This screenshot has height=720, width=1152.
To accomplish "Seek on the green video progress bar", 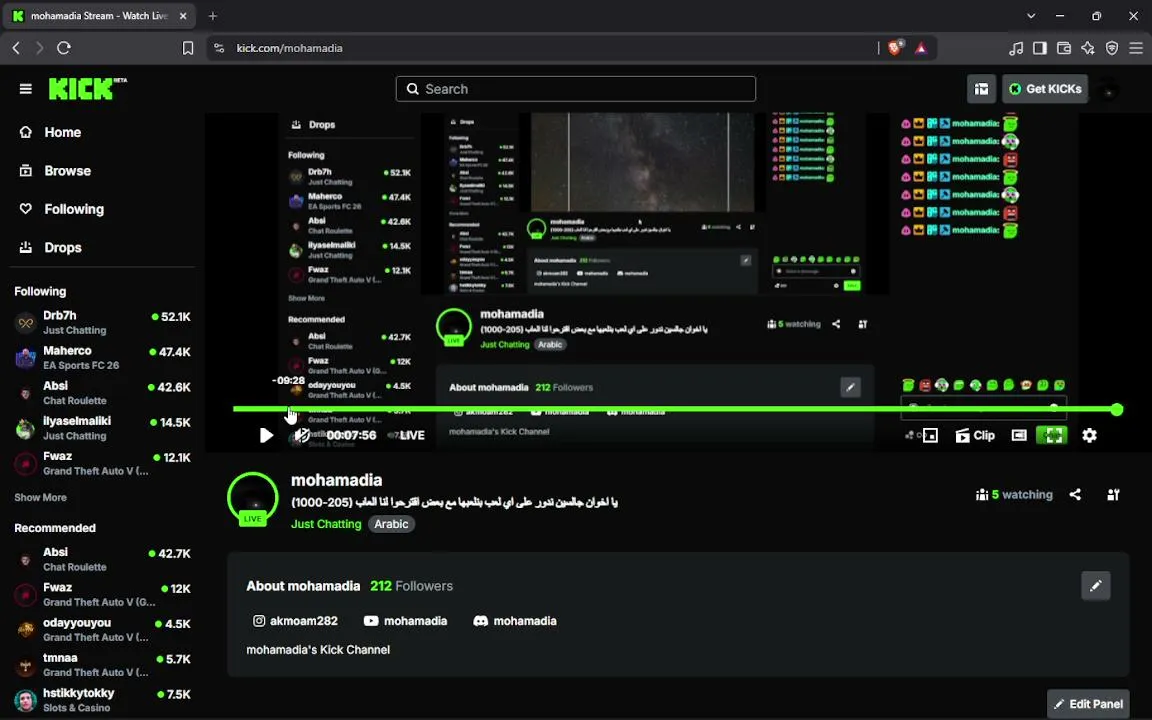I will coord(674,409).
